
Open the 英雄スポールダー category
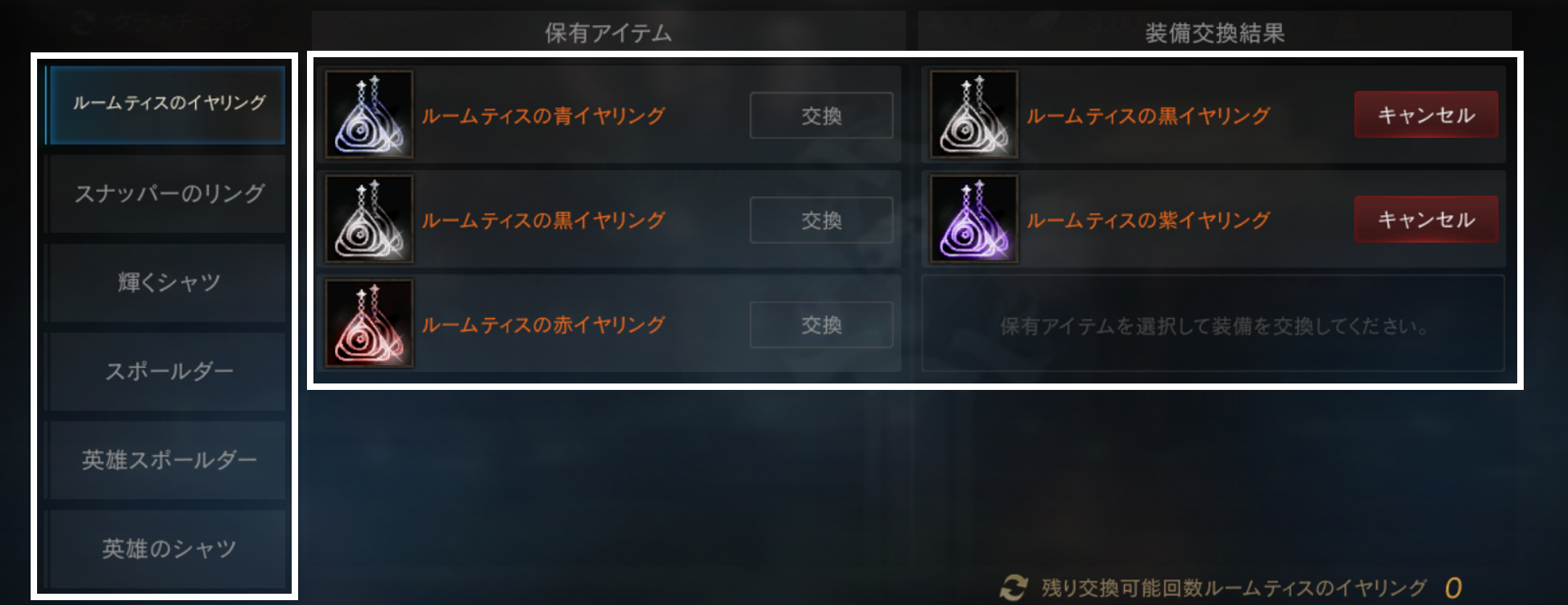(x=167, y=460)
